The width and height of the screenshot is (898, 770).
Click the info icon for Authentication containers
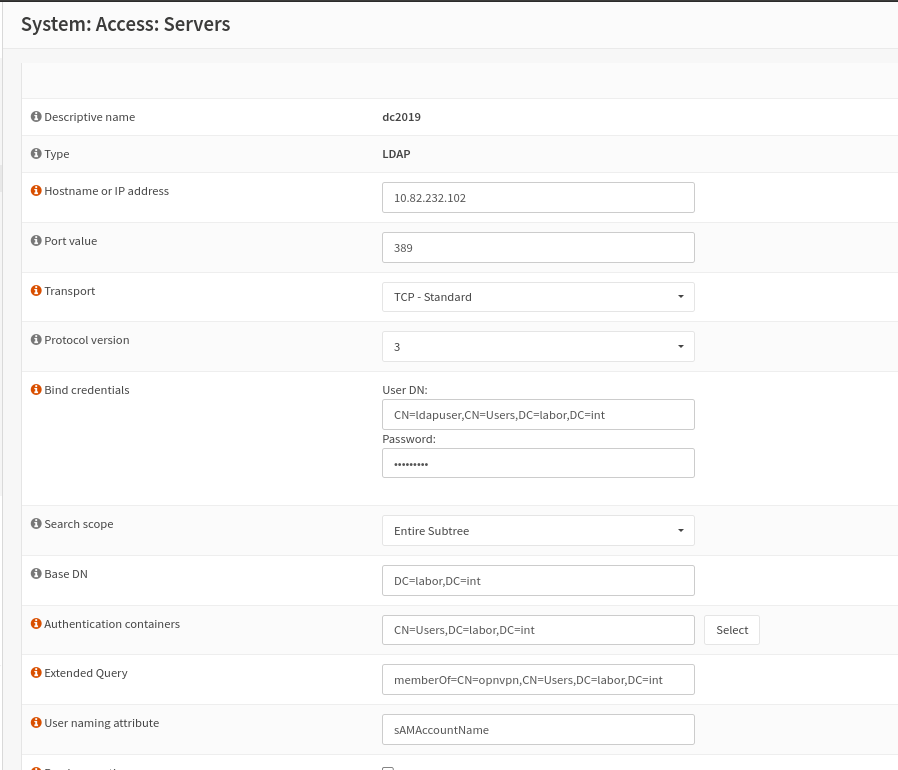point(35,623)
